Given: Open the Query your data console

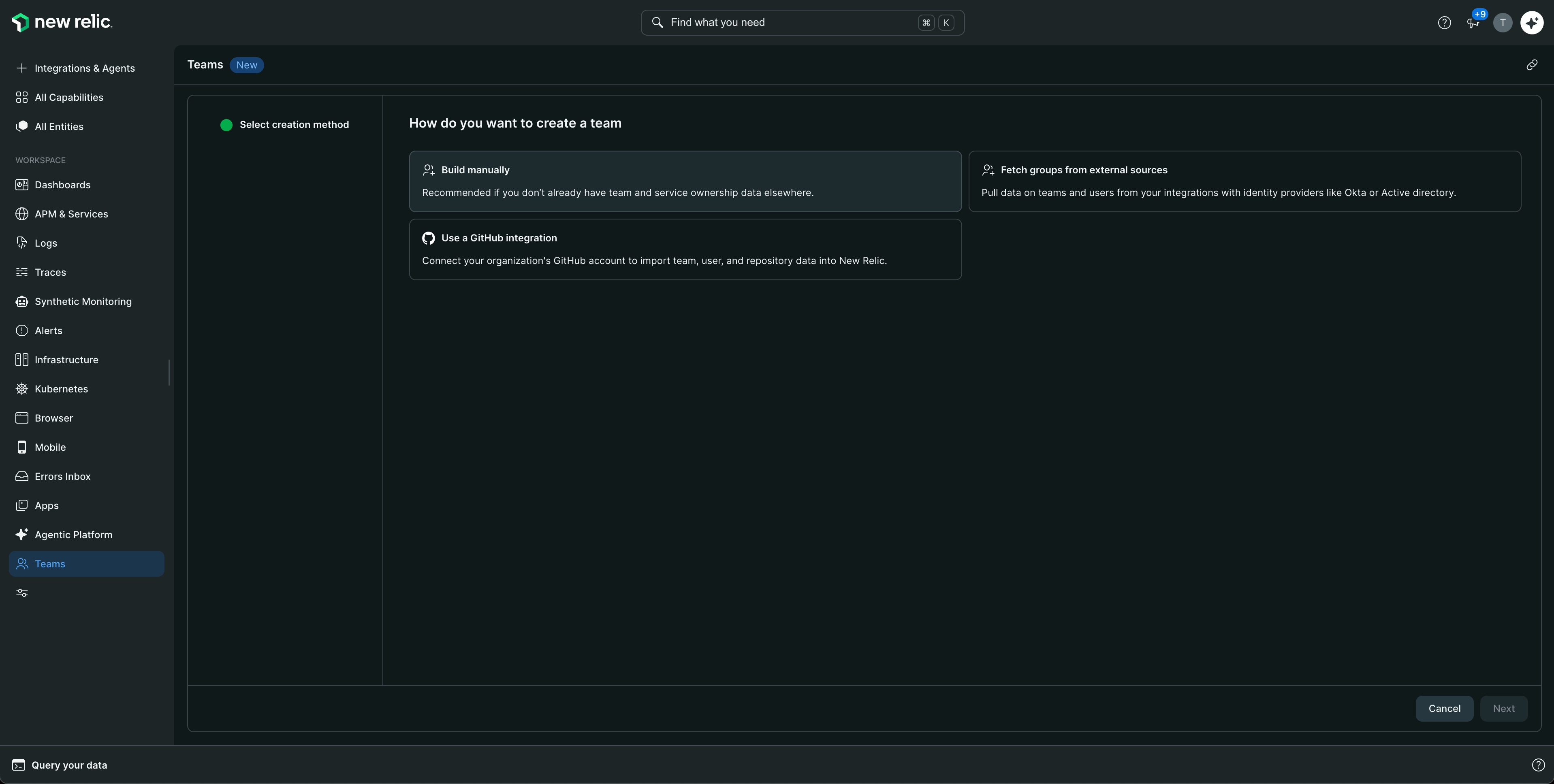Looking at the screenshot, I should coord(60,765).
